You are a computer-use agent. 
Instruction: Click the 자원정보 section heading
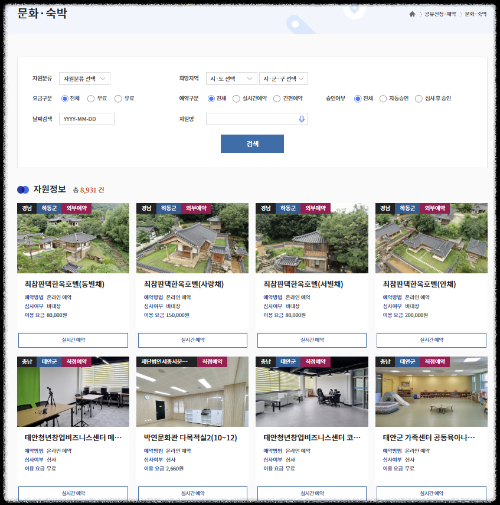click(x=49, y=189)
